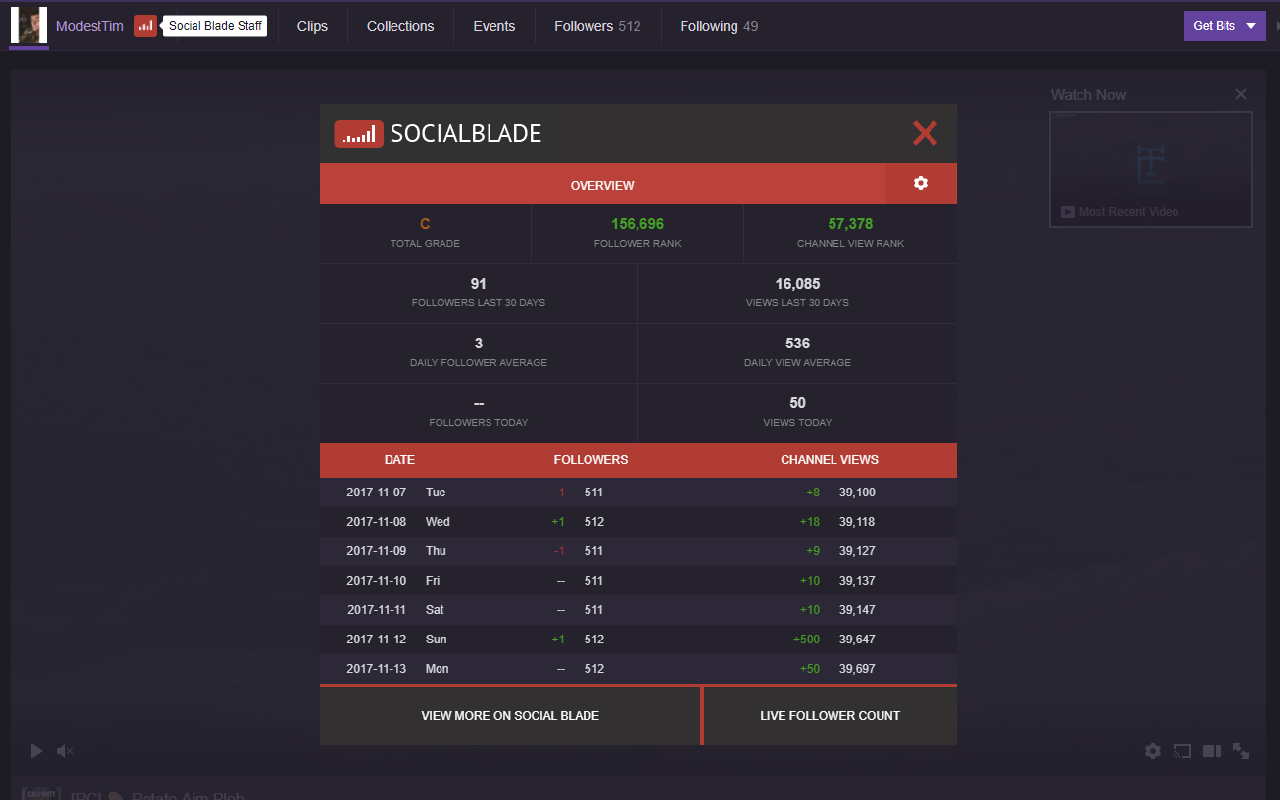Click the CHANNEL VIEWS column header

click(x=830, y=460)
